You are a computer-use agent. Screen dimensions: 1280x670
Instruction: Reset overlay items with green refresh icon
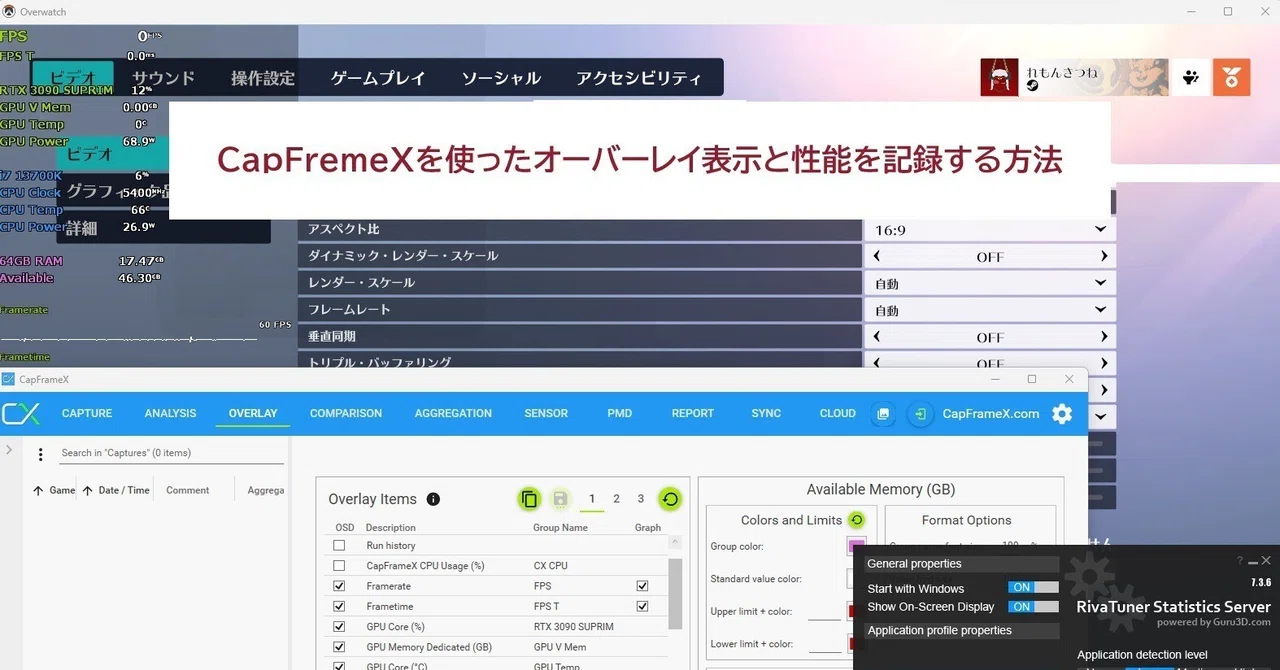670,499
